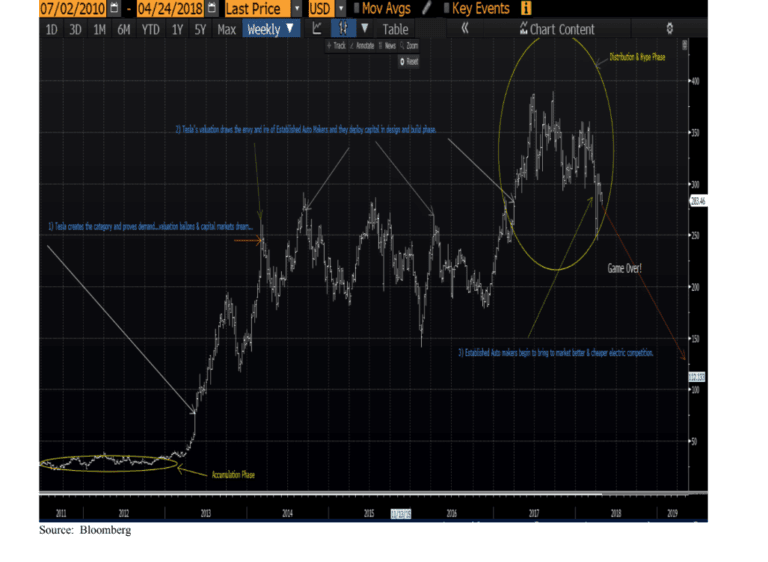This screenshot has height=562, width=768.
Task: Open the USD currency dropdown
Action: (x=340, y=9)
